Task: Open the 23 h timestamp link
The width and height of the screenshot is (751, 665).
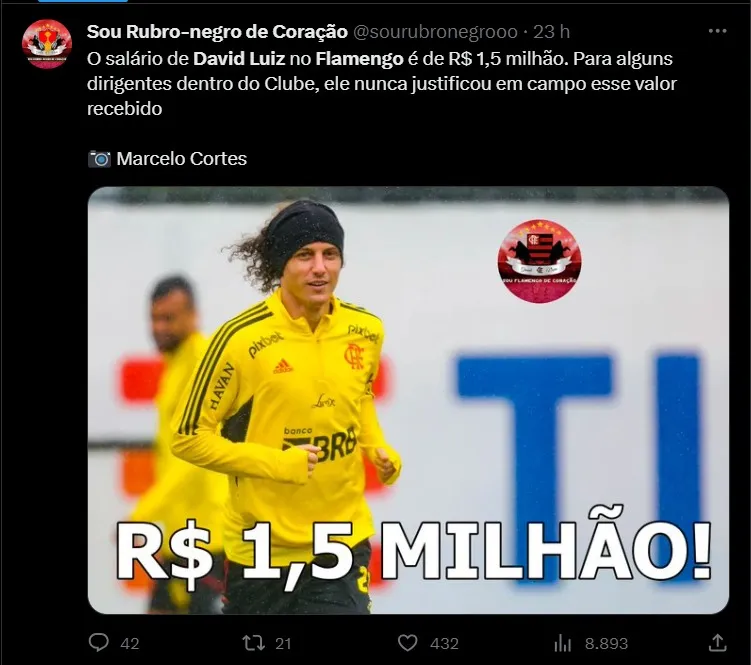Action: (x=551, y=32)
